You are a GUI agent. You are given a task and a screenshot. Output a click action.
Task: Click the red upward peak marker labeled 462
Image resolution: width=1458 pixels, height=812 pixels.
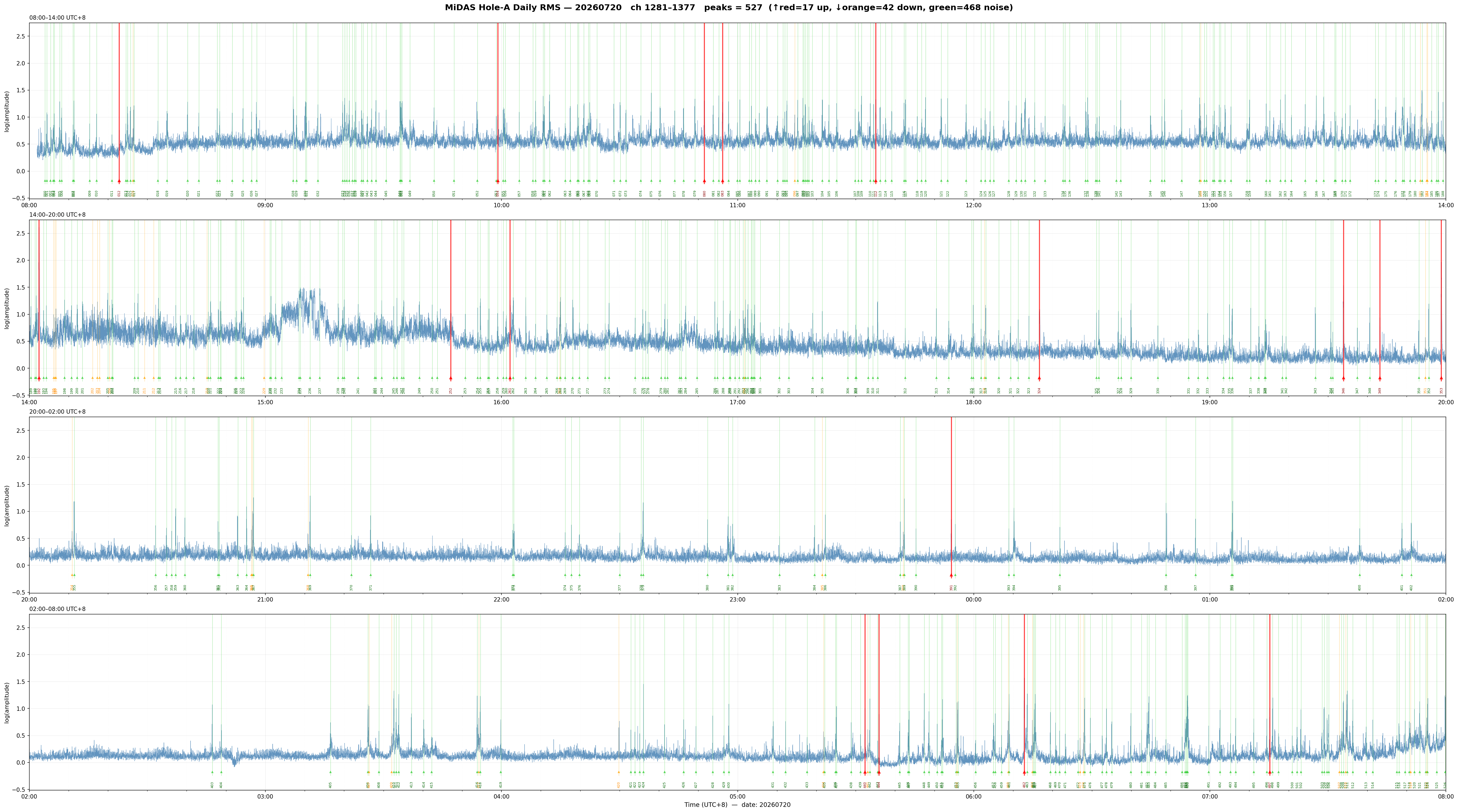coord(1024,772)
